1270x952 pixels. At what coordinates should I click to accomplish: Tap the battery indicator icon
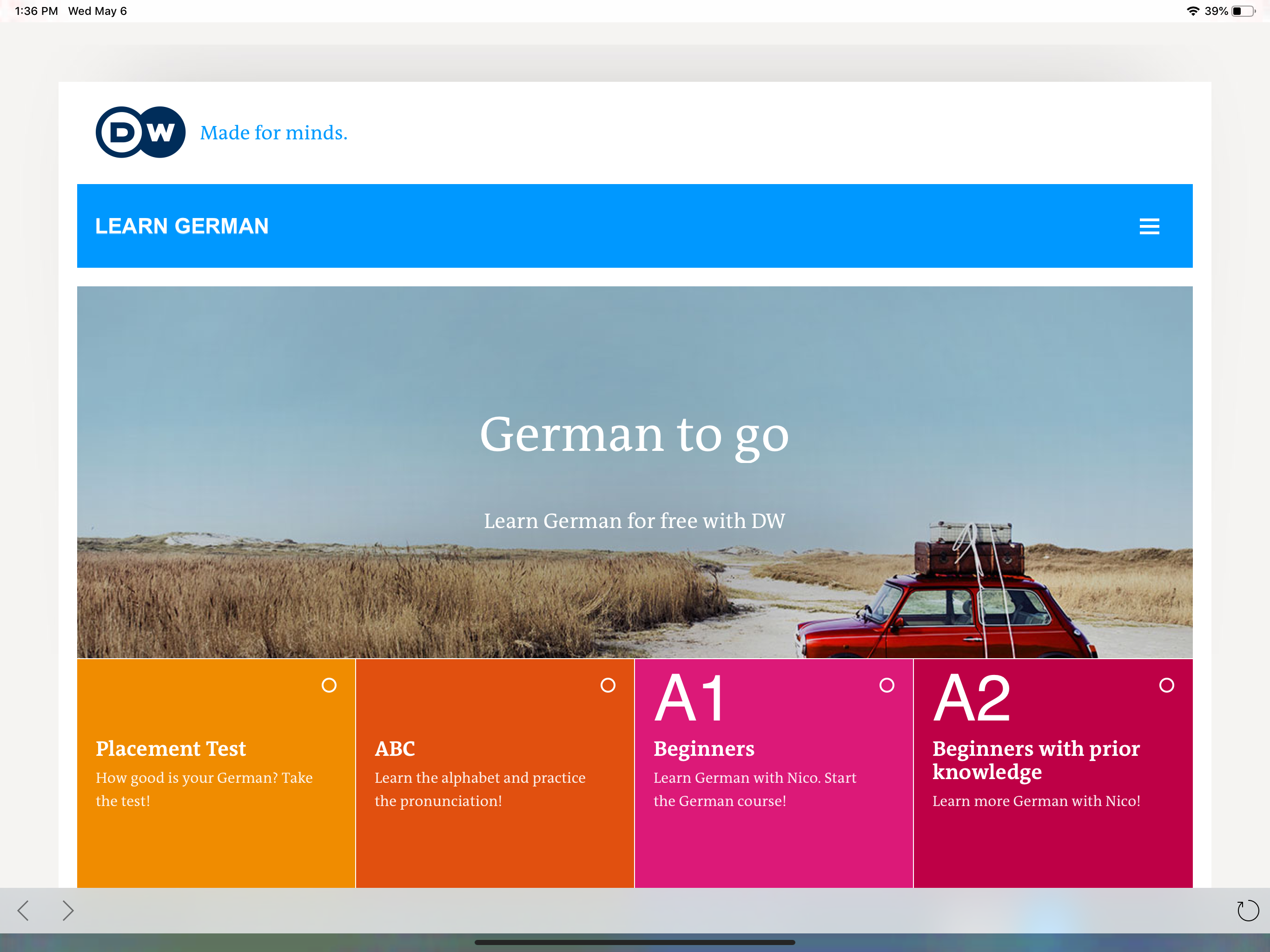click(x=1243, y=11)
